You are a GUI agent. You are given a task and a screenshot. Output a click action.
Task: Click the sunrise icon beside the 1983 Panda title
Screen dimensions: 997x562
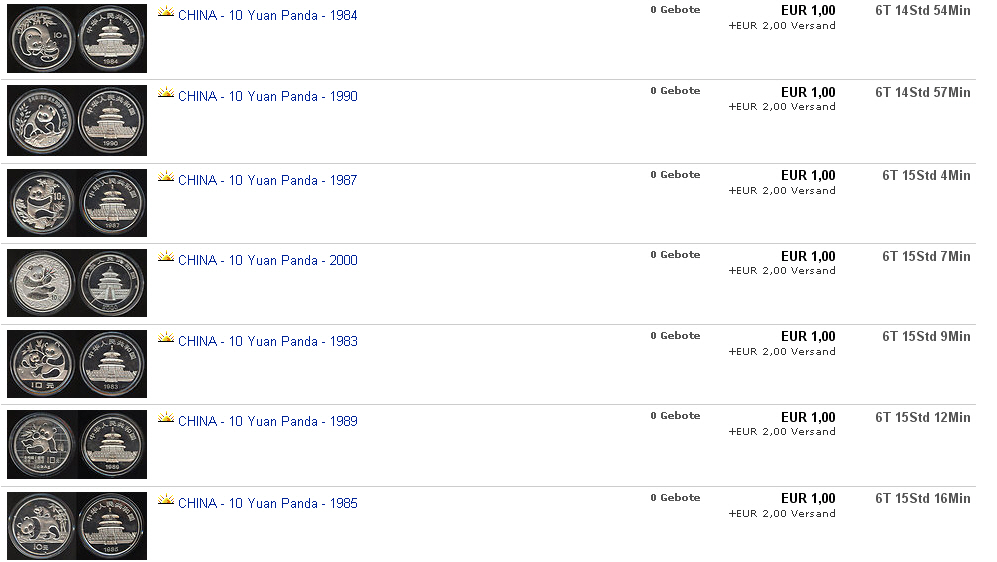click(x=166, y=338)
